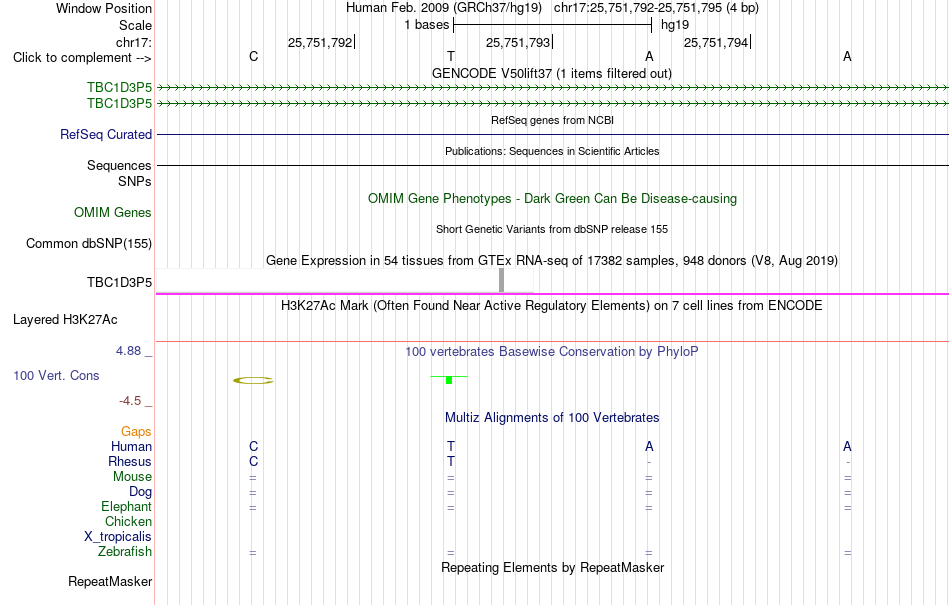The image size is (950, 605).
Task: Click base T in the complement row
Action: point(451,56)
